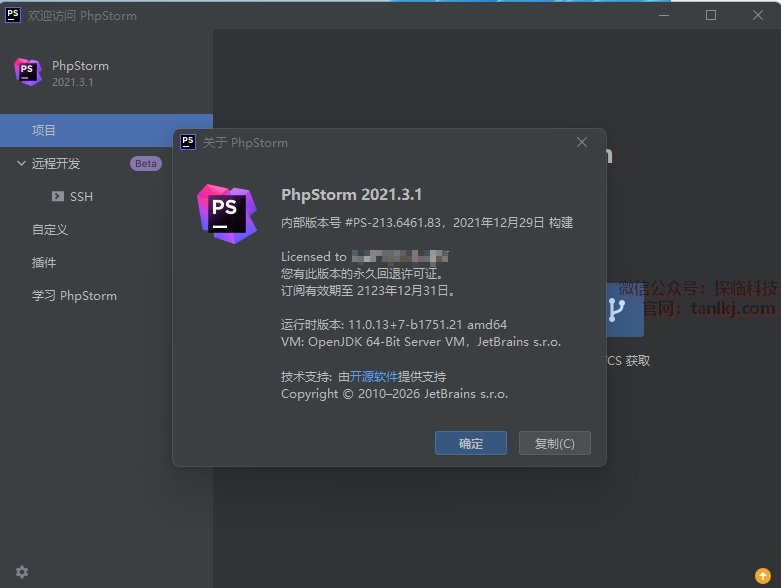This screenshot has height=588, width=781.
Task: Click the 确定 button
Action: tap(471, 443)
